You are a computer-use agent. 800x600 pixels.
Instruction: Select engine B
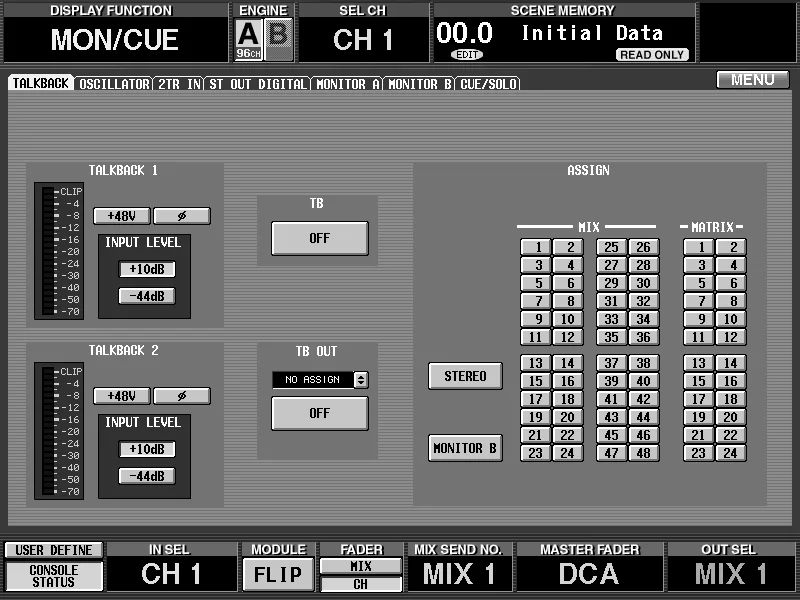(279, 39)
